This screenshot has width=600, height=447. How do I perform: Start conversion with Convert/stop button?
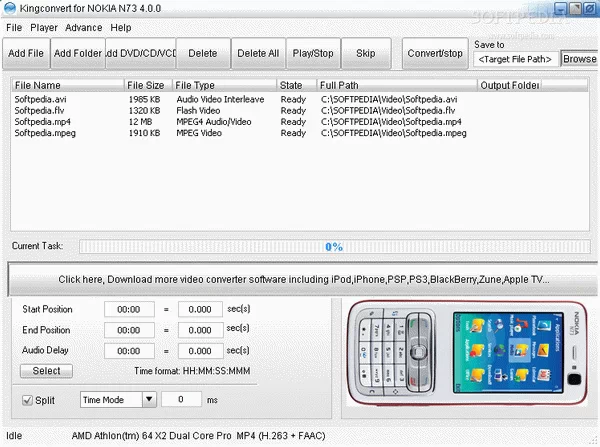pyautogui.click(x=433, y=52)
